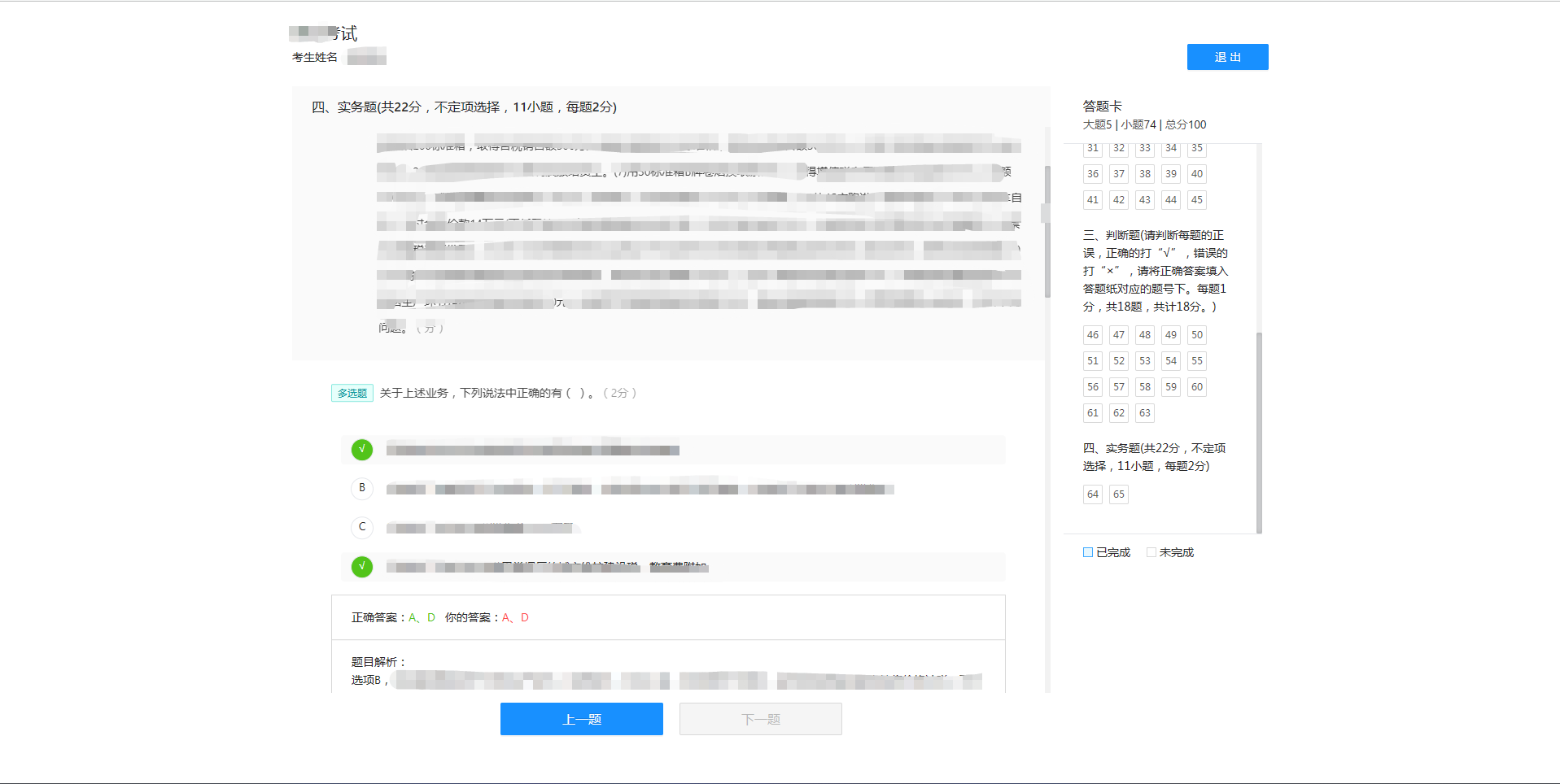Click the 多选题 tag label
Screen dimensions: 1560x784
pos(352,393)
